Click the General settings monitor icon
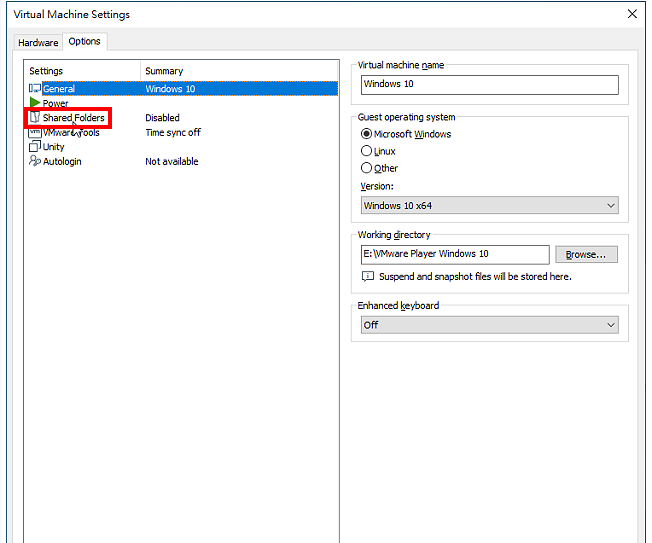 pos(35,89)
